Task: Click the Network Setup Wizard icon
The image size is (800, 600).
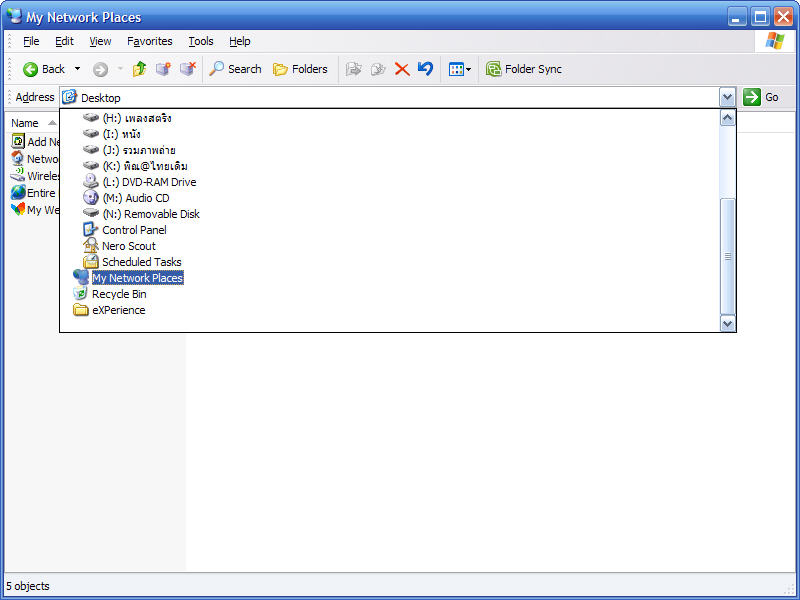Action: 18,158
